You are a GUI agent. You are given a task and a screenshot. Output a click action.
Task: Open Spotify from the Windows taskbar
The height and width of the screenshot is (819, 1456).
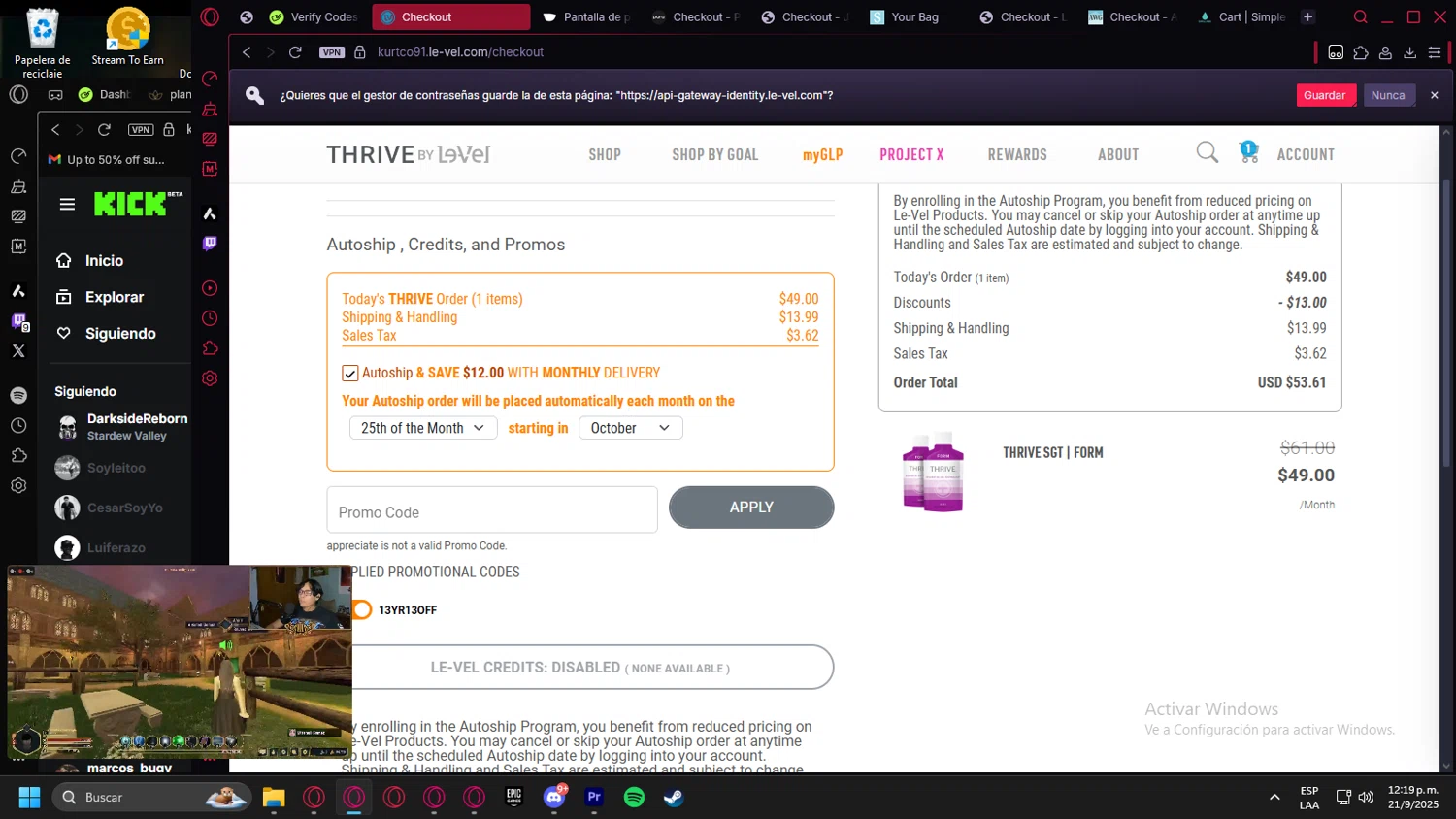point(634,798)
